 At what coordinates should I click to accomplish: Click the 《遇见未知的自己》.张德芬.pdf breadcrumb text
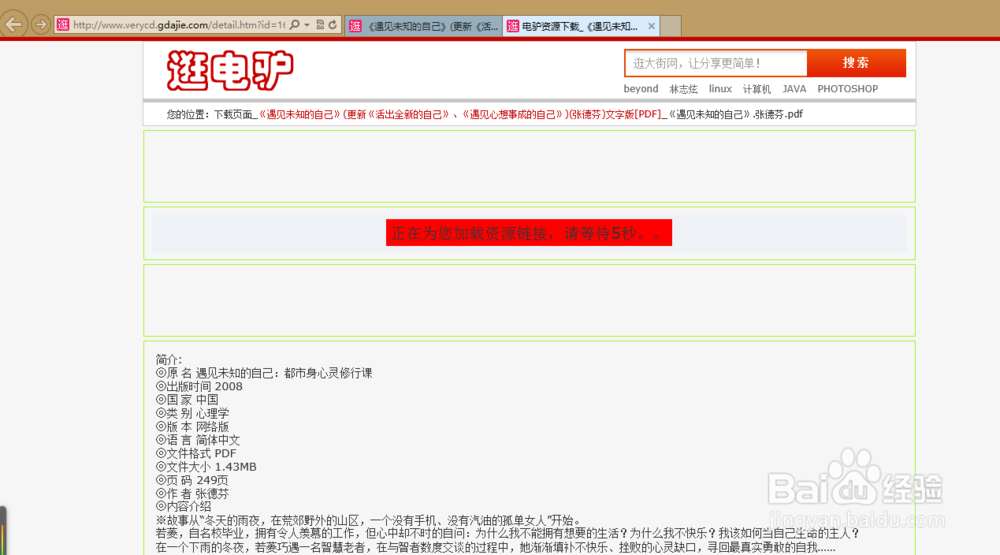pos(735,114)
